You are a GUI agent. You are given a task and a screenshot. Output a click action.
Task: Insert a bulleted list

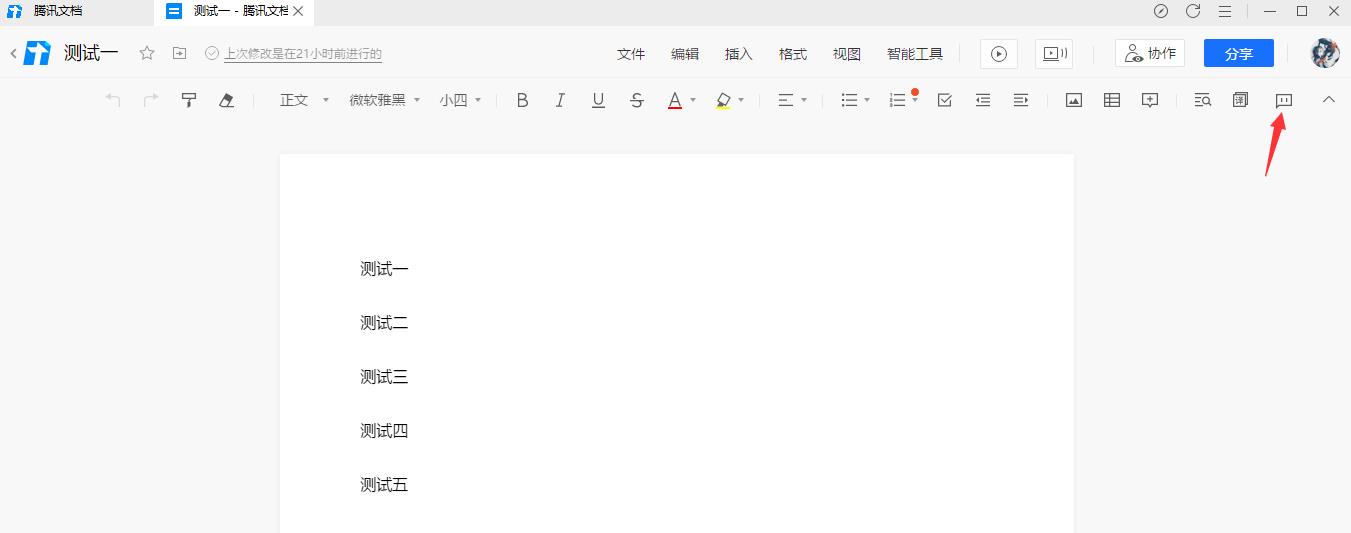pyautogui.click(x=849, y=100)
